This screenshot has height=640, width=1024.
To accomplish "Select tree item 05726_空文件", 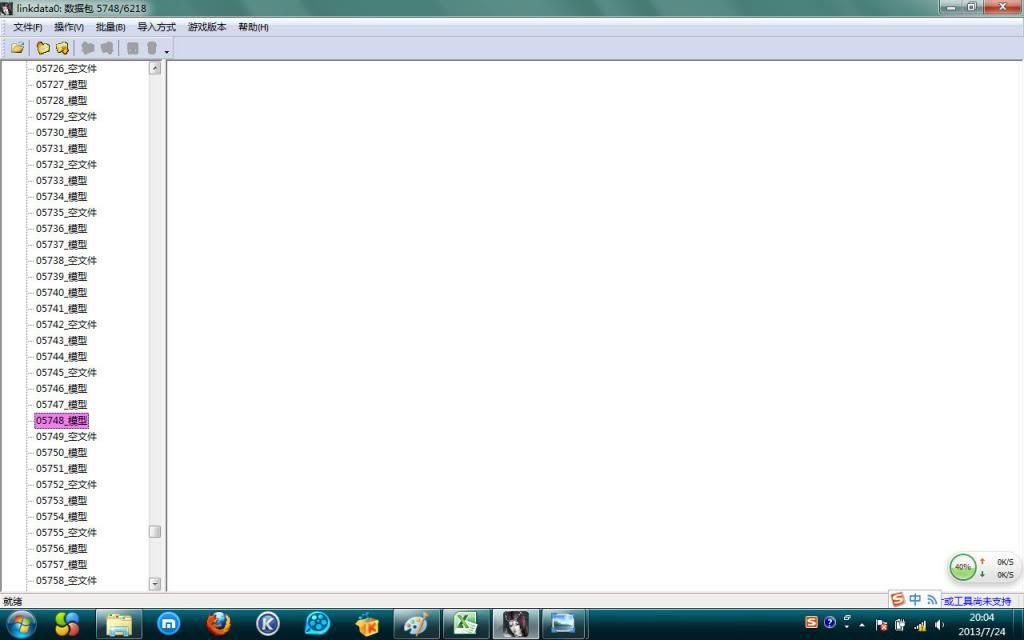I will [x=66, y=69].
